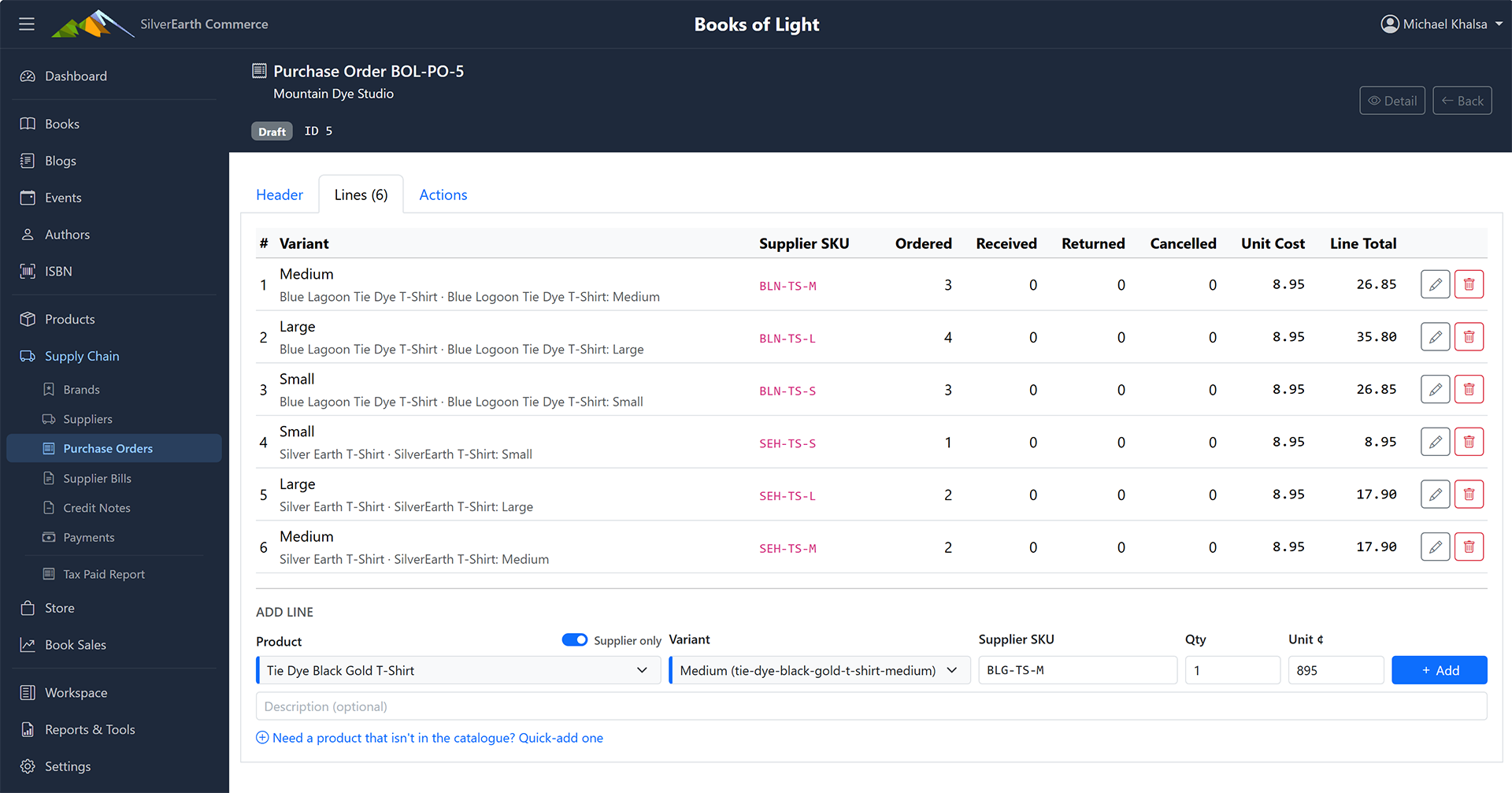
Task: Open Supplier Bills page
Action: click(97, 479)
